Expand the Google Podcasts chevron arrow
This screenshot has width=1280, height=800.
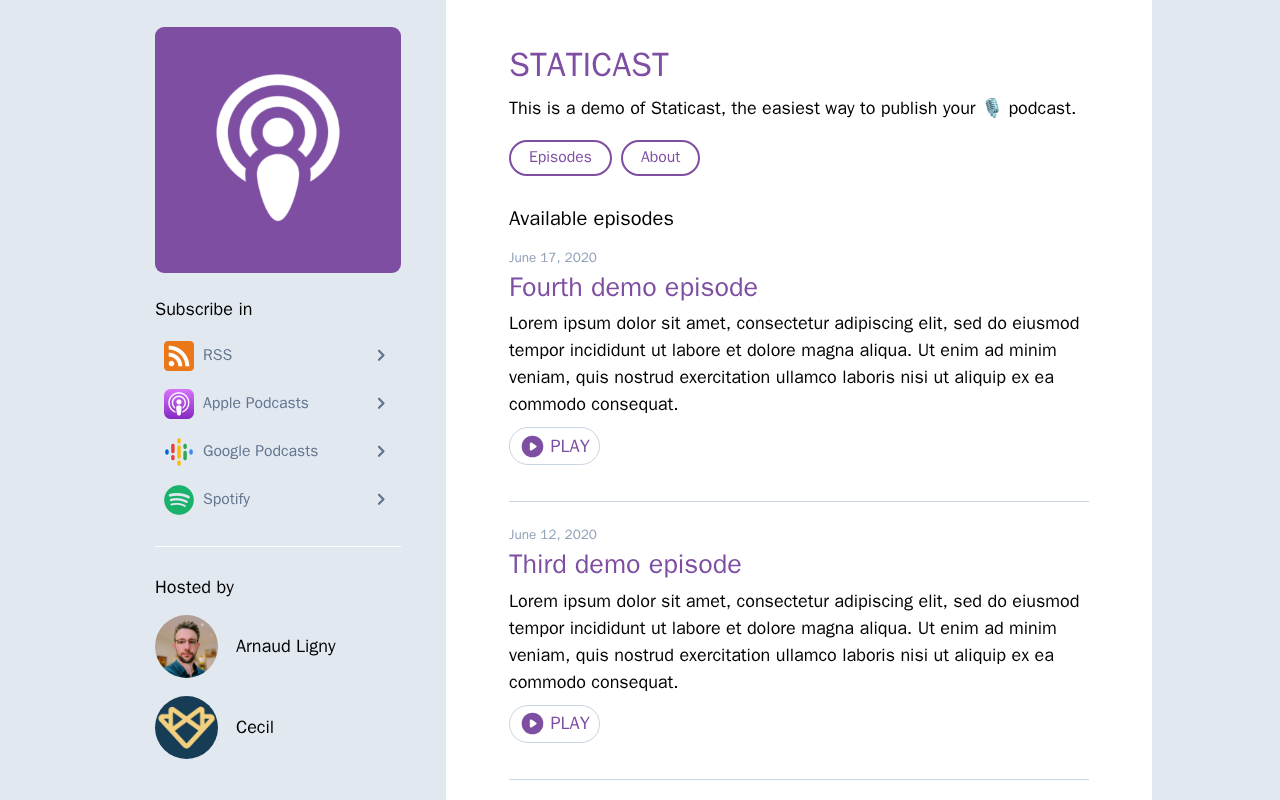[381, 451]
